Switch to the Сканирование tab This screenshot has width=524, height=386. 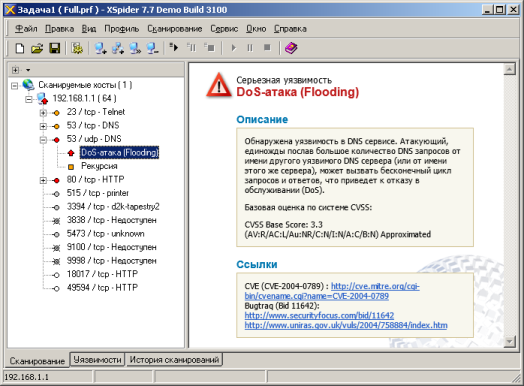tap(37, 361)
